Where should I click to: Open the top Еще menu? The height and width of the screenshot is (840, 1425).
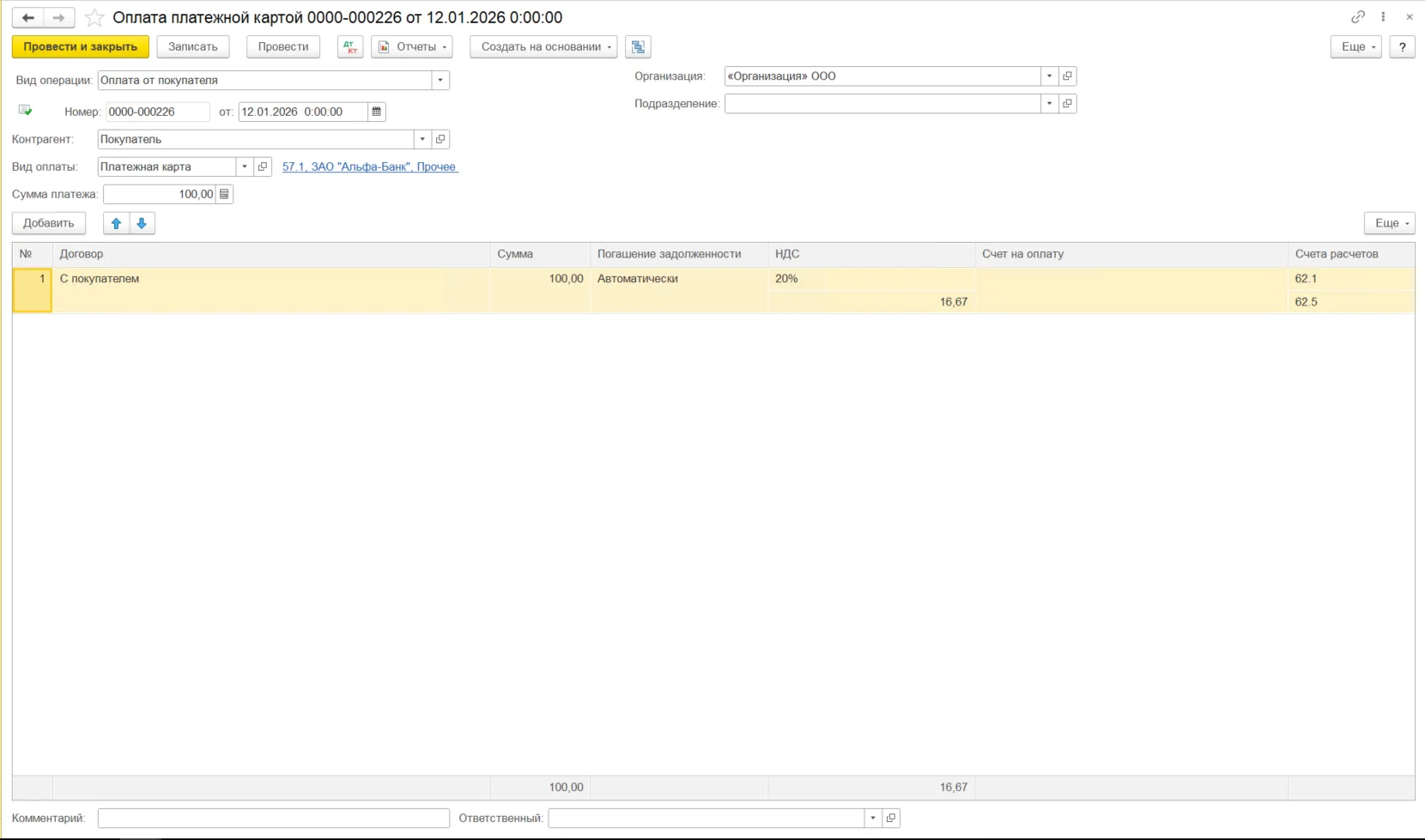(1356, 47)
